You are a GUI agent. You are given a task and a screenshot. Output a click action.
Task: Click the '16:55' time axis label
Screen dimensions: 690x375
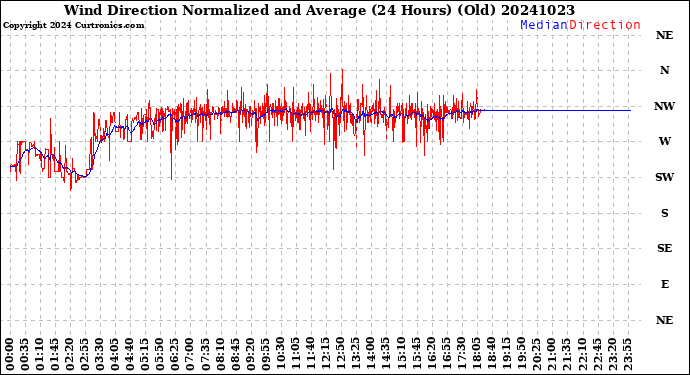[x=447, y=354]
